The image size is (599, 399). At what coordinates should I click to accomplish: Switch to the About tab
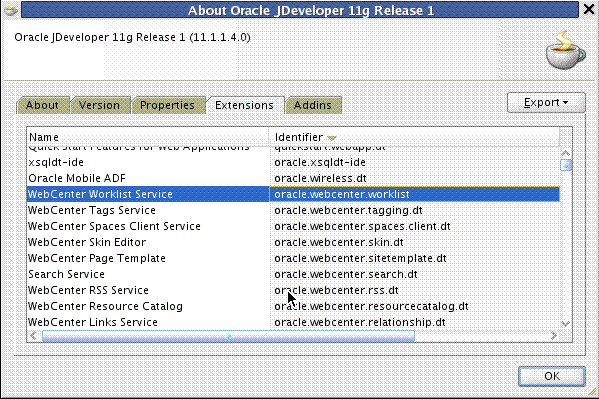[x=42, y=105]
